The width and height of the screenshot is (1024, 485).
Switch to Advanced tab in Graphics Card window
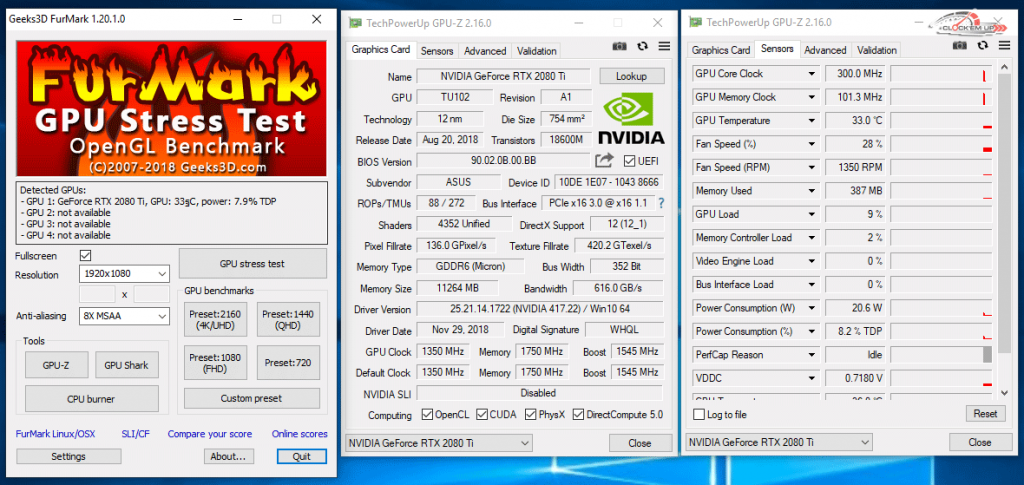(485, 51)
